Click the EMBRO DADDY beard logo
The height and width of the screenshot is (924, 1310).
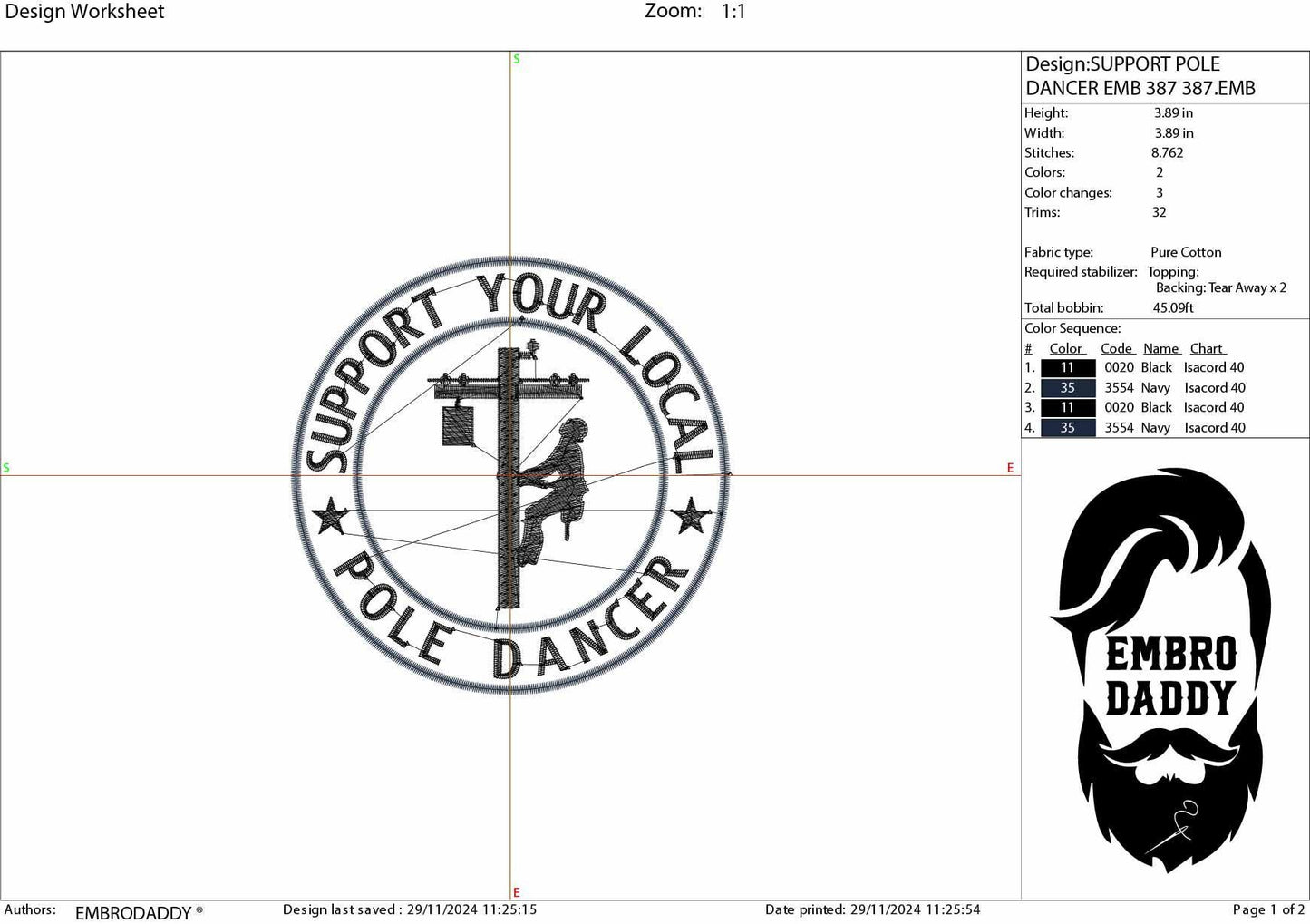[x=1169, y=666]
